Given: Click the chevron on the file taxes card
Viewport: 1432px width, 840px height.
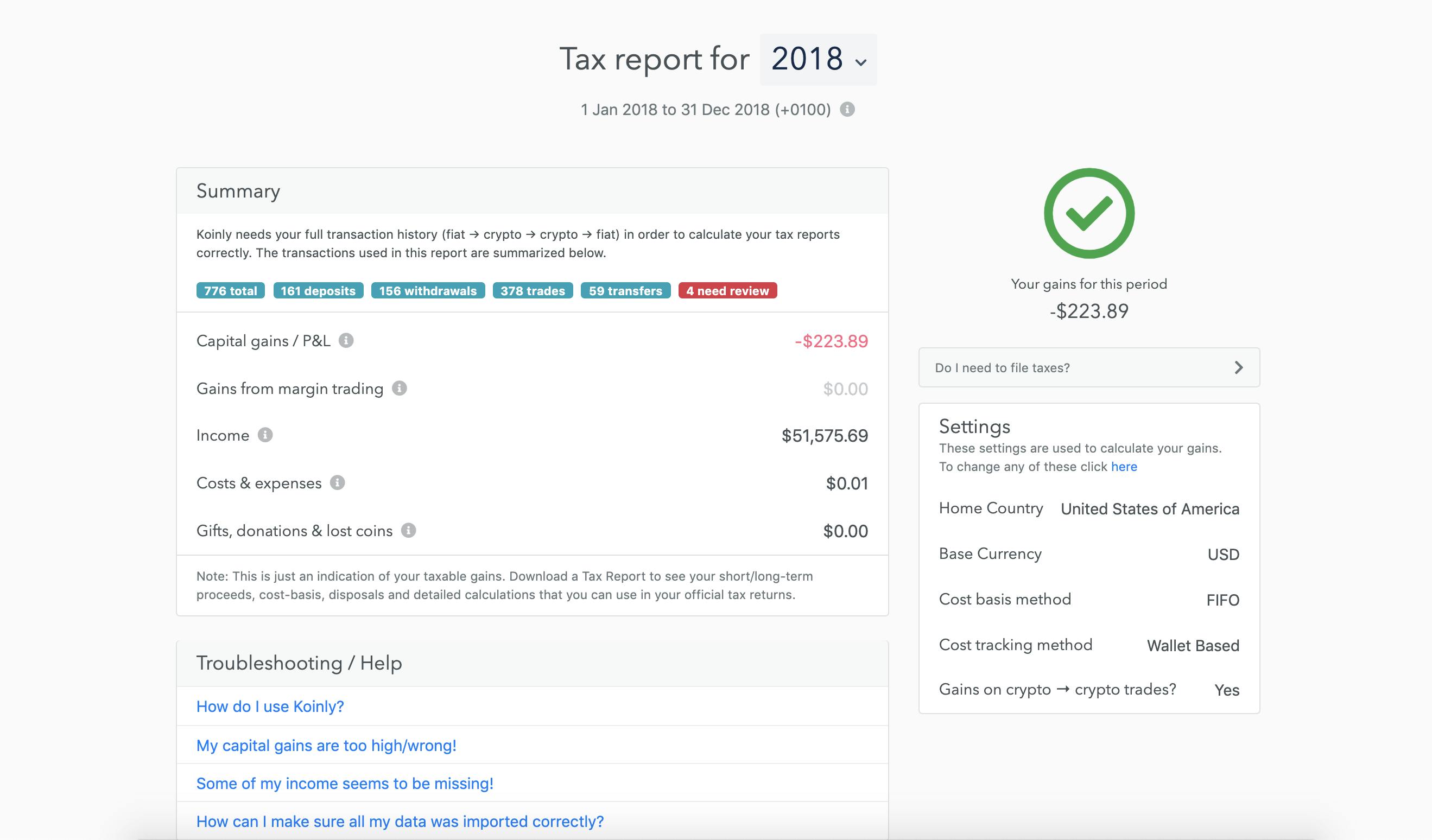Looking at the screenshot, I should click(x=1239, y=367).
